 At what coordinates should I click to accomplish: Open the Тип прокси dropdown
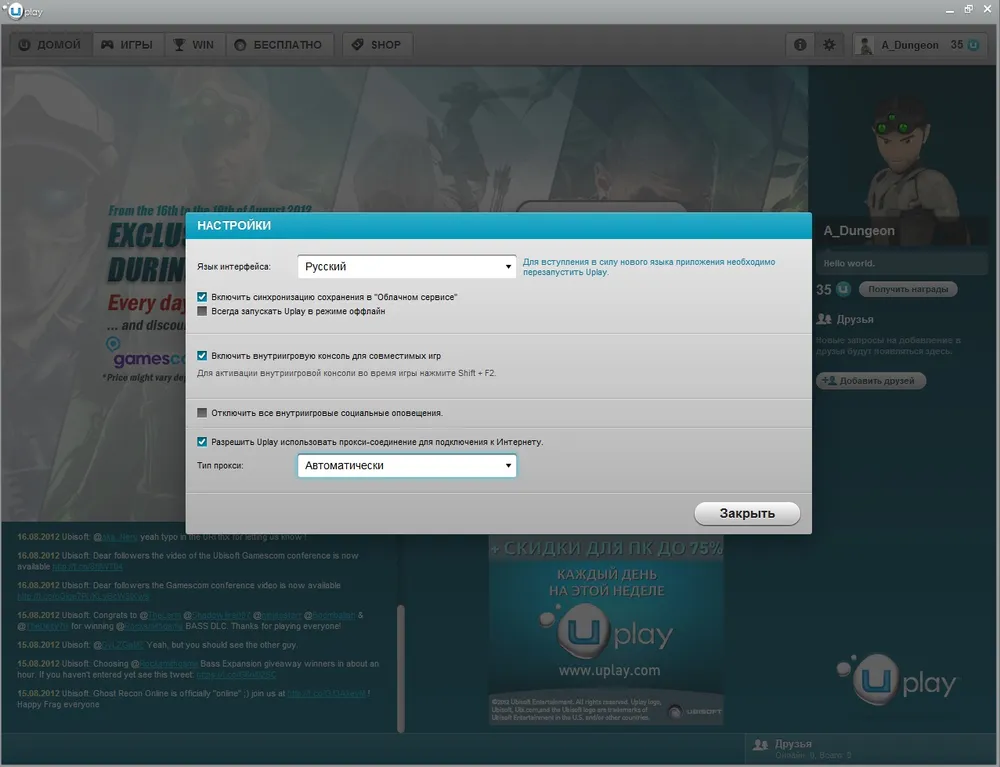(406, 465)
